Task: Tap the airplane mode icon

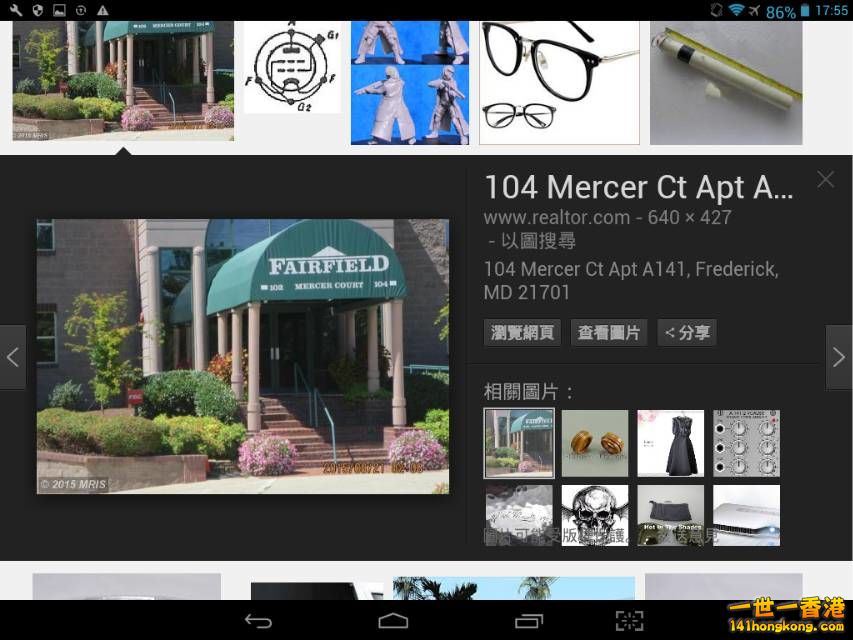Action: pyautogui.click(x=754, y=10)
